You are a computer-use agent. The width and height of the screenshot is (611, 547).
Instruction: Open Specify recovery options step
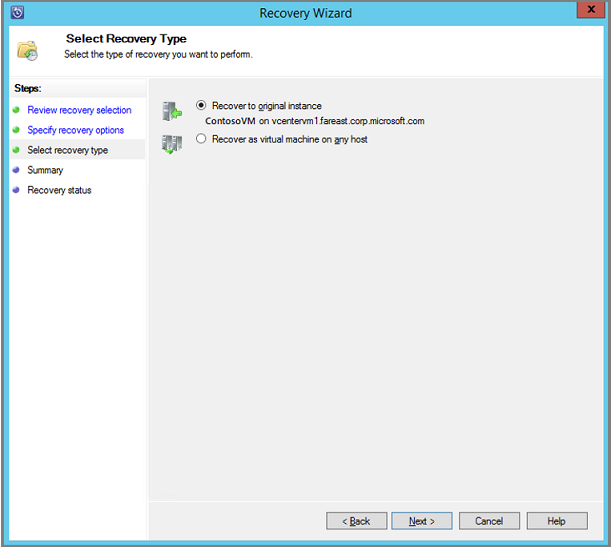point(76,130)
